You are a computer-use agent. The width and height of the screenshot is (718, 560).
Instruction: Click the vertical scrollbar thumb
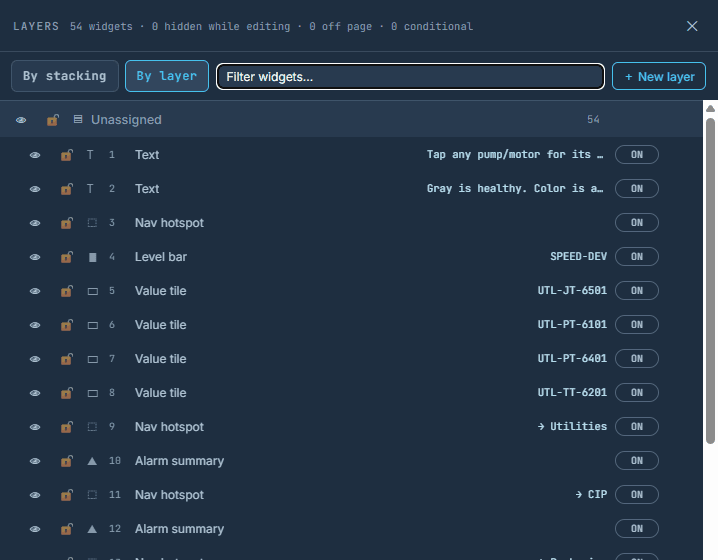tap(710, 281)
